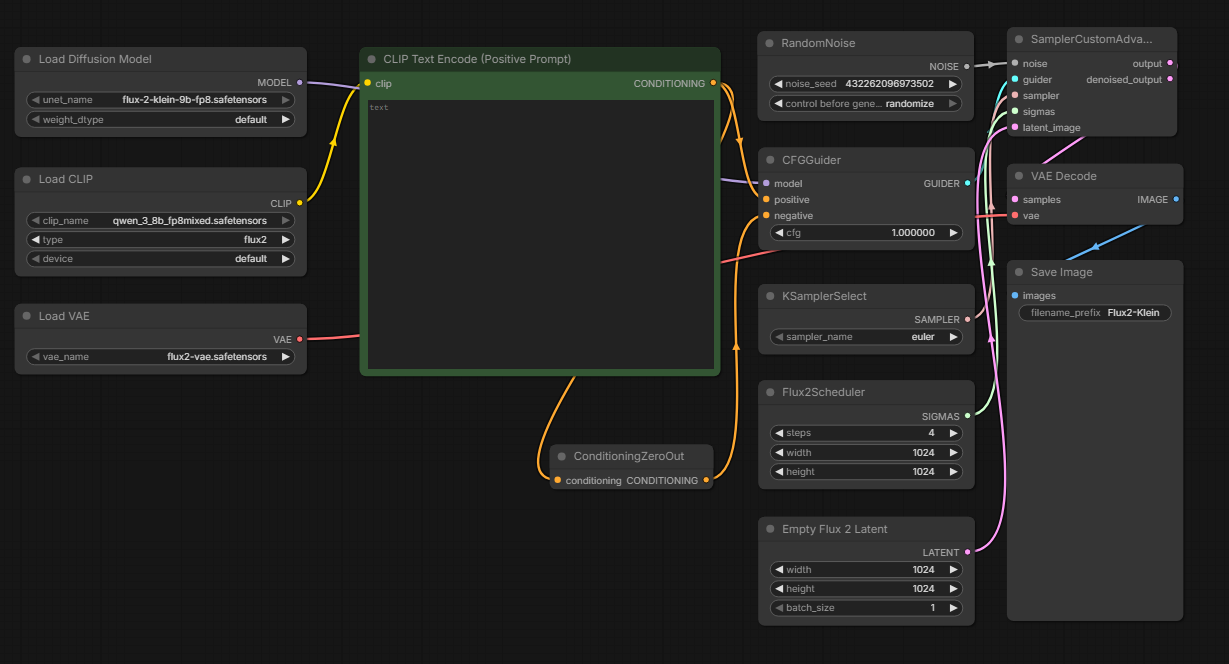Click the Empty Flux 2 Latent node title

click(835, 530)
